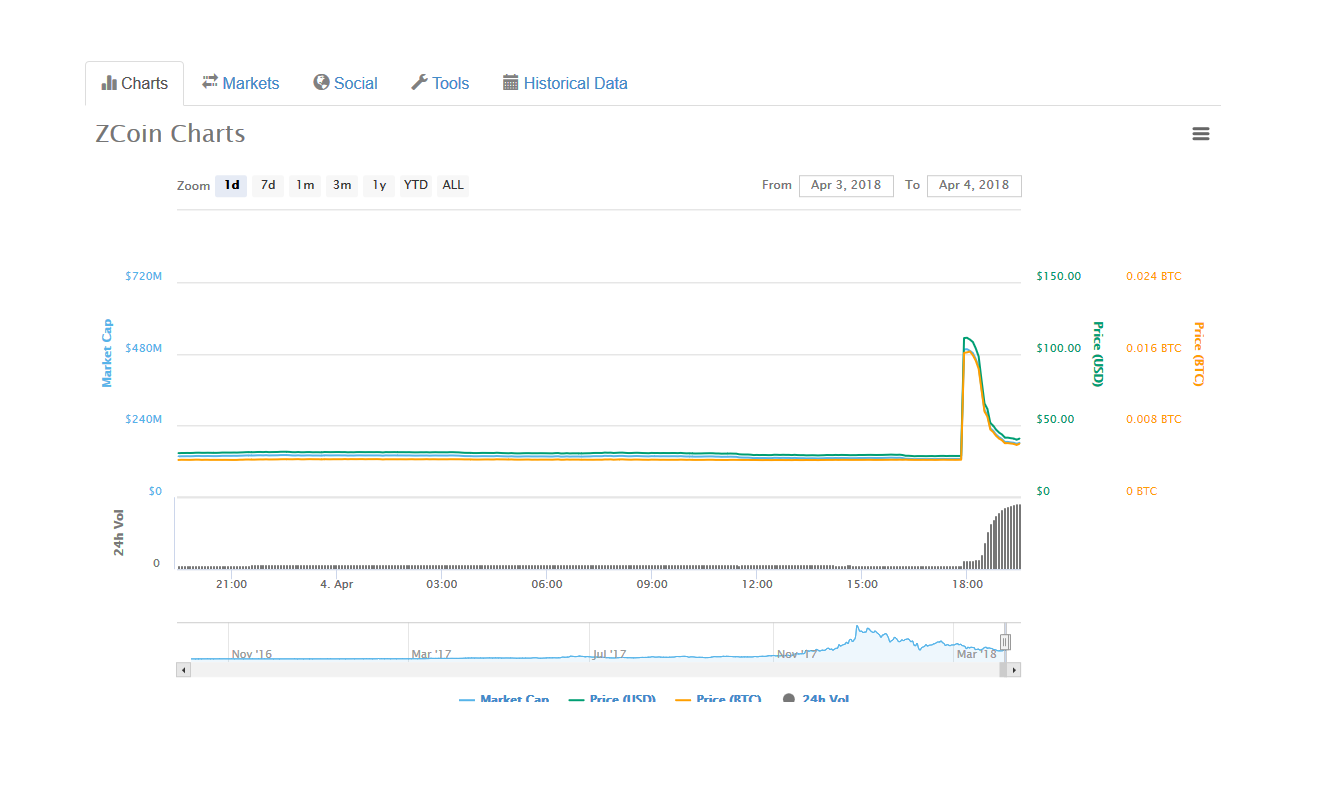Click the globe icon next to Social
The height and width of the screenshot is (796, 1334).
click(x=319, y=83)
